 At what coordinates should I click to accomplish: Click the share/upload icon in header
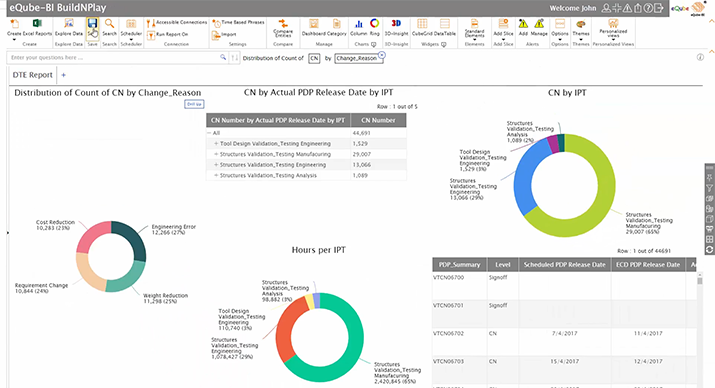pos(637,8)
